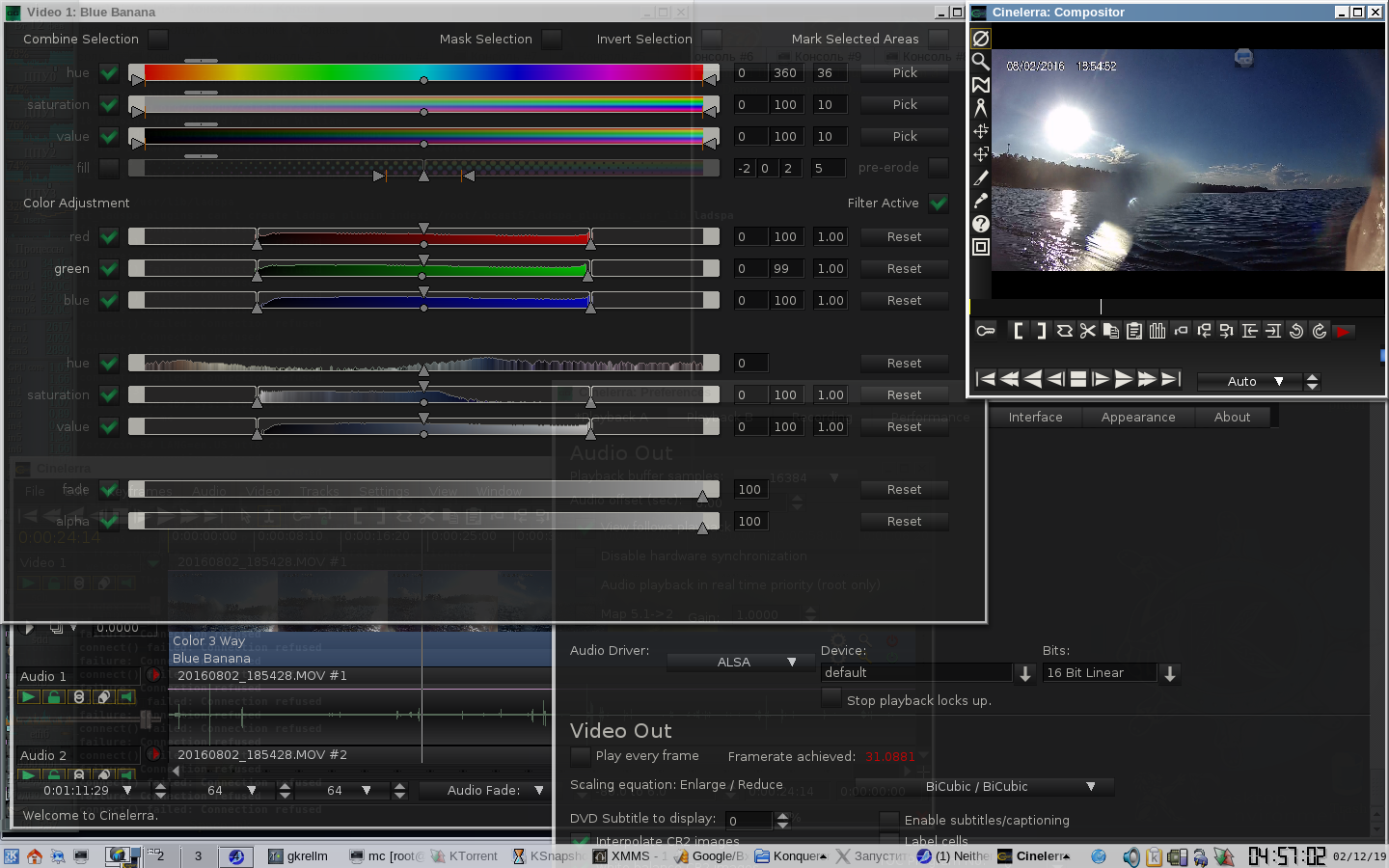Enable the Mark Selected Areas checkbox
Screen dimensions: 1389x868
(939, 40)
